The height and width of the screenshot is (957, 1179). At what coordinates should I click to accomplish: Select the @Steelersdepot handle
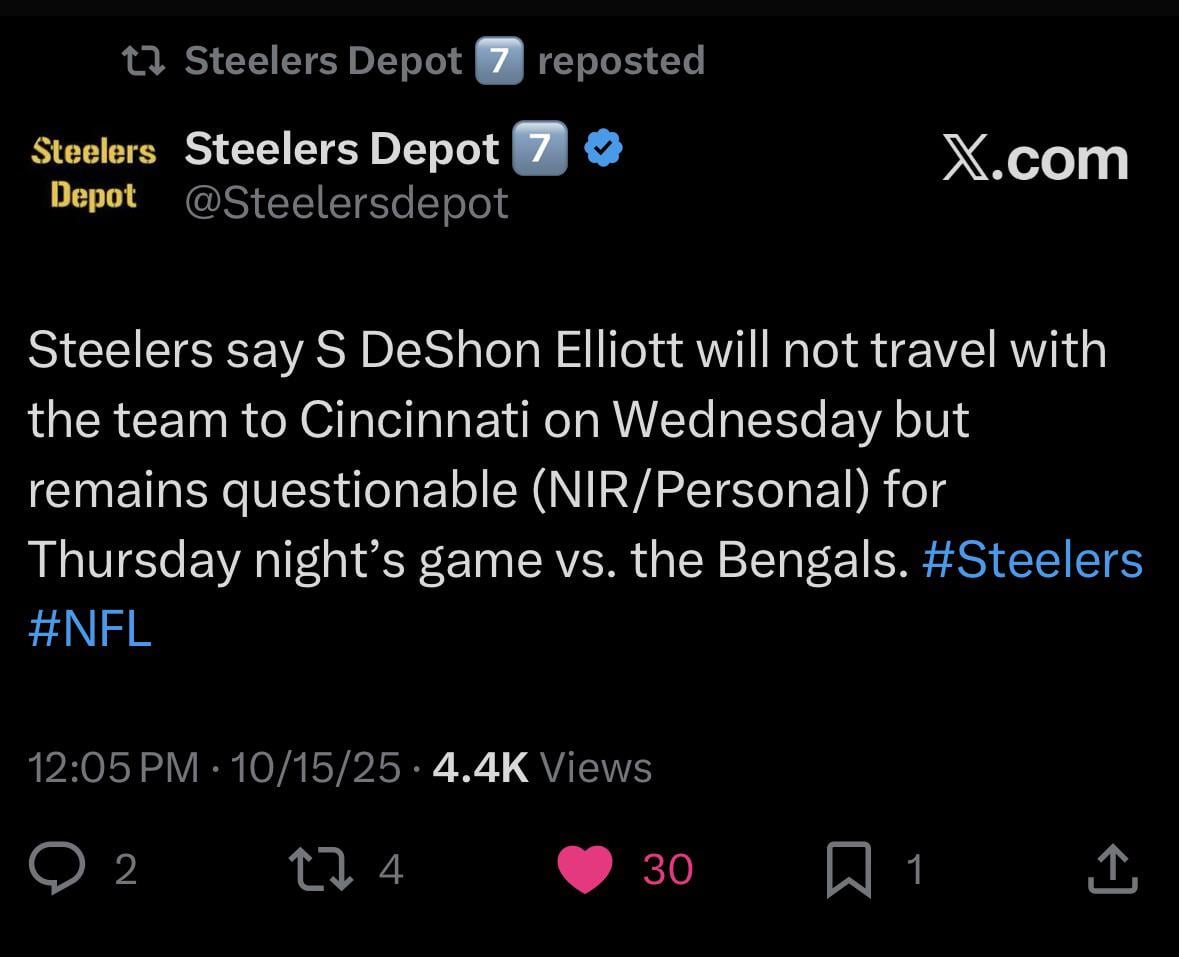coord(345,202)
